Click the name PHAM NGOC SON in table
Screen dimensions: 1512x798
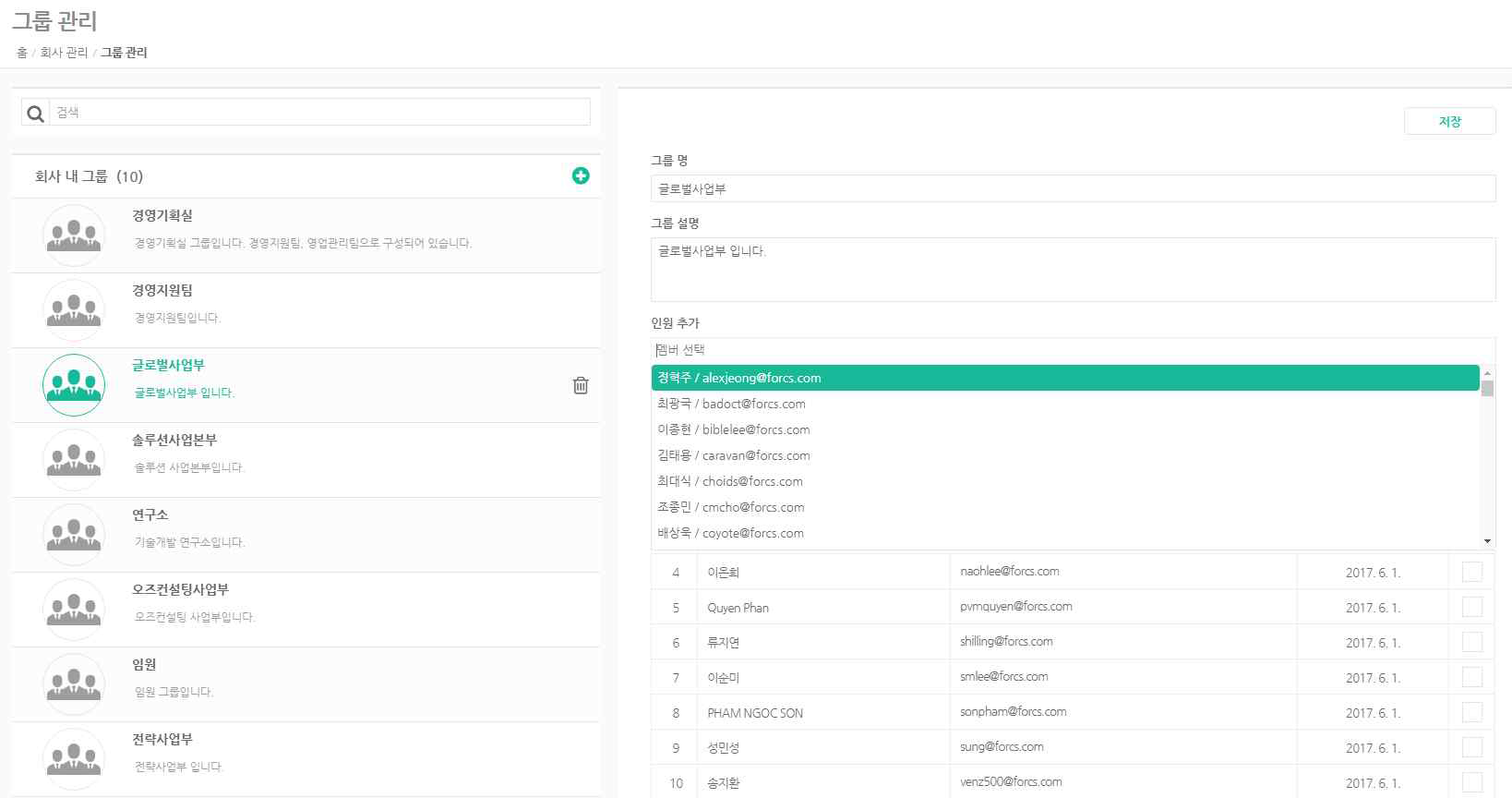click(x=755, y=713)
